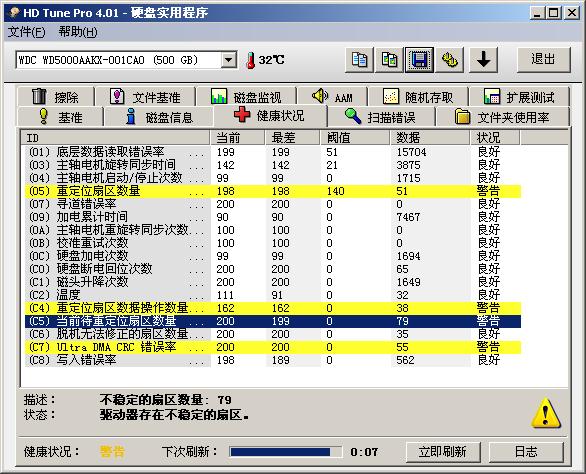Select row (05) 重定位扇区数量
Image resolution: width=586 pixels, height=474 pixels.
coord(273,191)
